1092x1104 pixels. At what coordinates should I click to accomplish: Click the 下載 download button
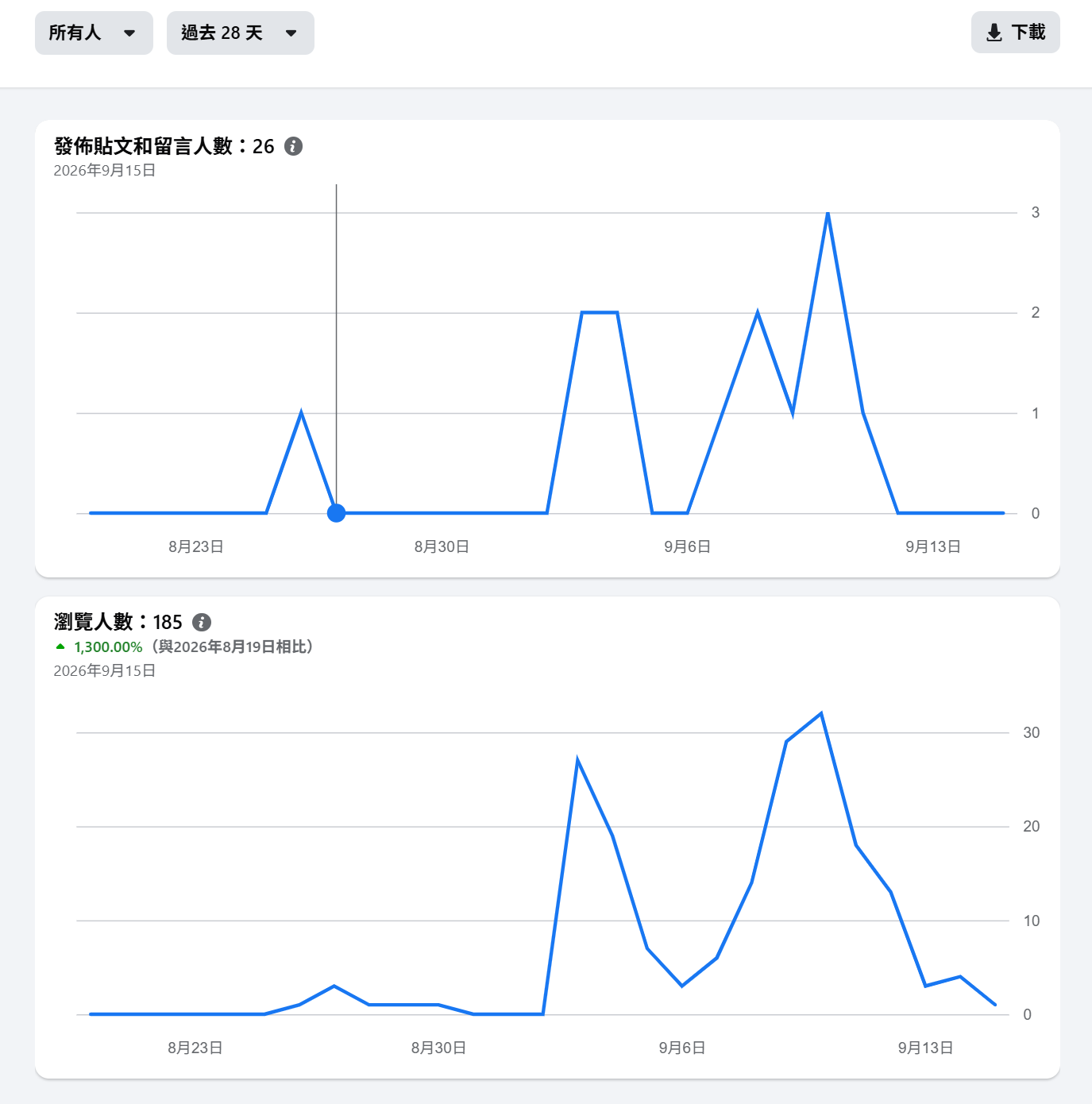(1015, 33)
